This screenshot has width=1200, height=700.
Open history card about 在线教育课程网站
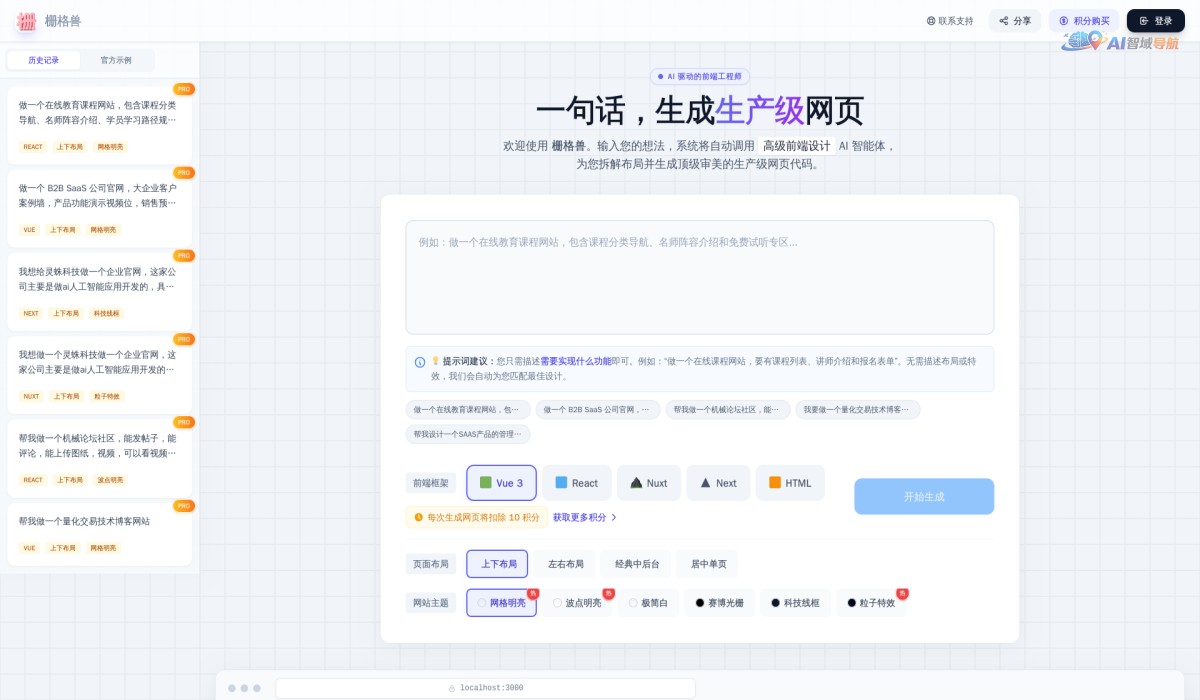click(x=100, y=125)
